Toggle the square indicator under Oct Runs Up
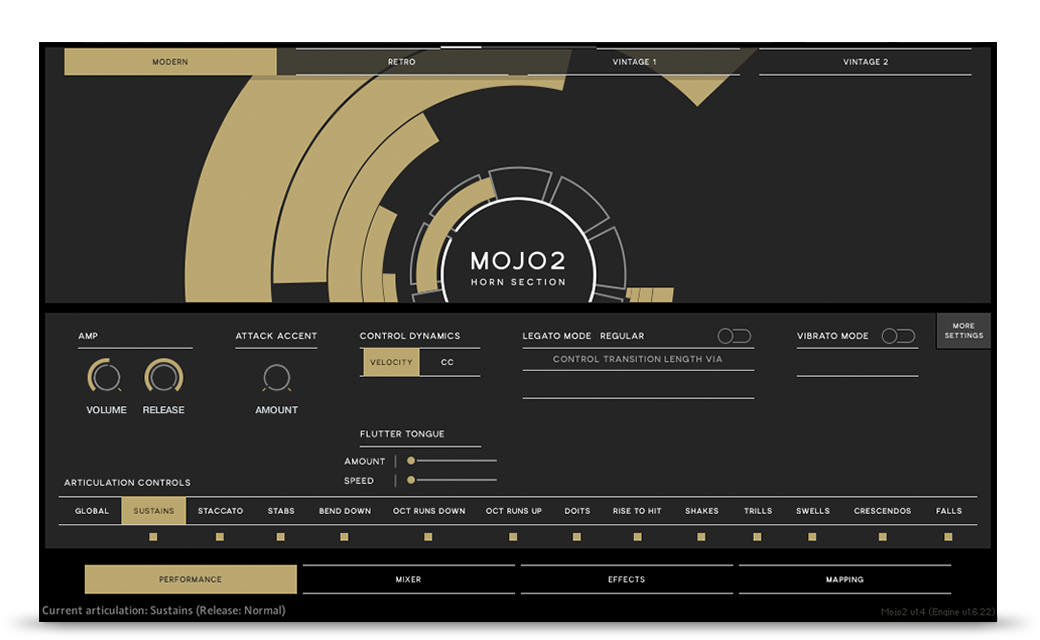Image resolution: width=1040 pixels, height=640 pixels. point(513,537)
